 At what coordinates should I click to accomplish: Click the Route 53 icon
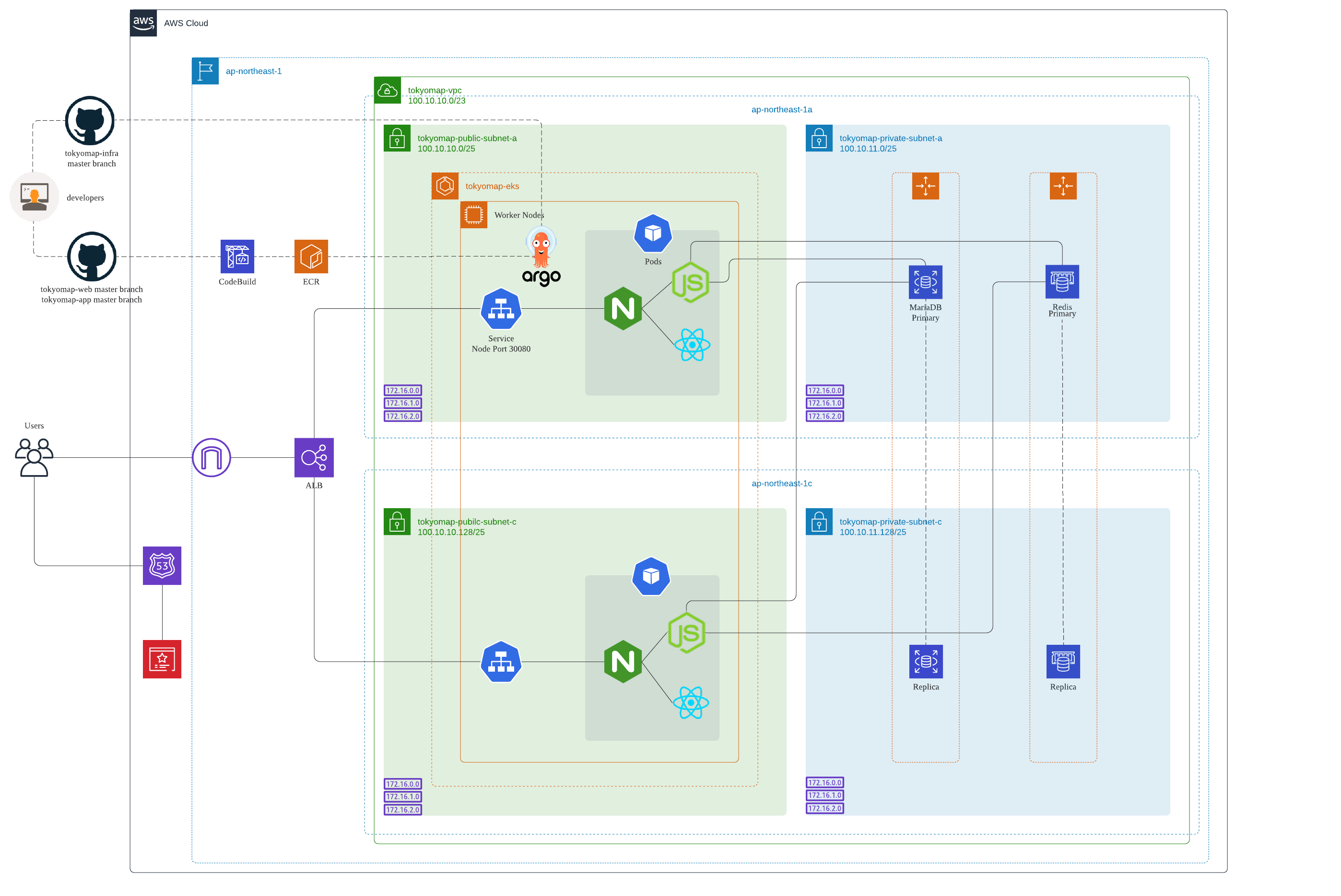click(x=162, y=565)
